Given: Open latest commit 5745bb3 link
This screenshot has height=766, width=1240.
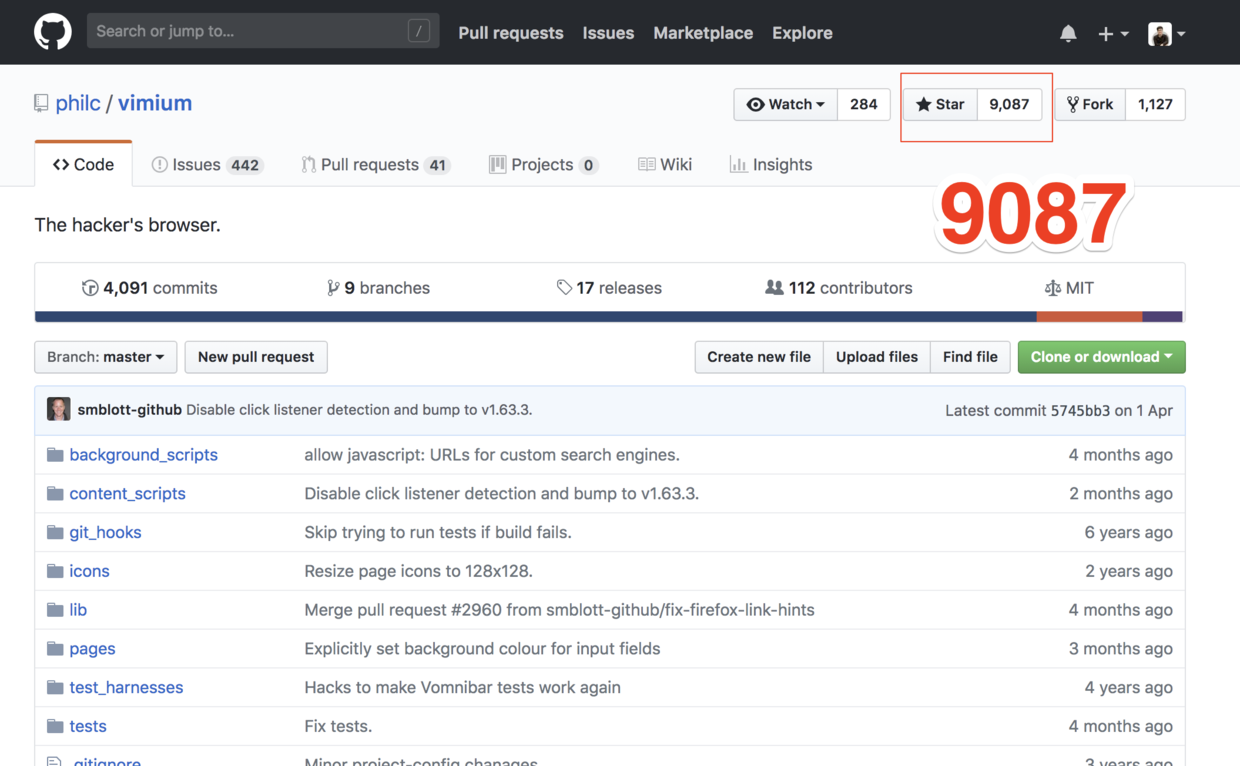Looking at the screenshot, I should (1080, 410).
